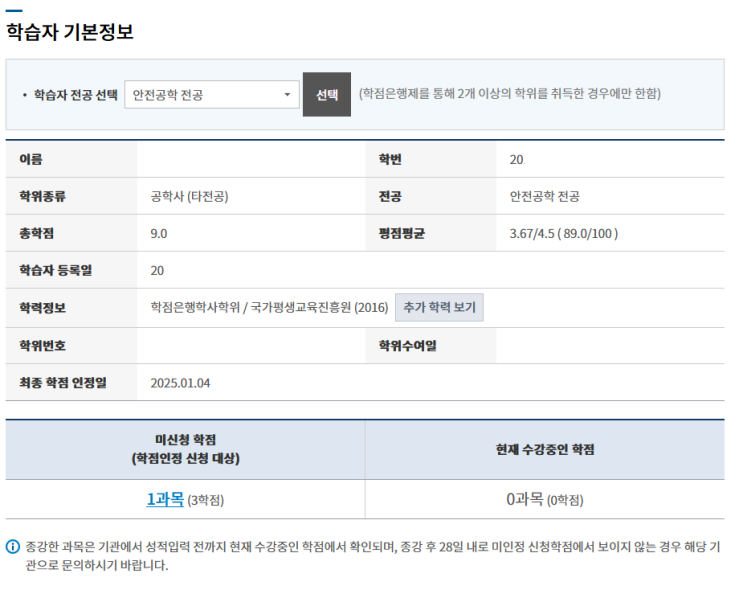Select the 공학사 (타전공) degree type value
Screen dimensions: 743x594
[190, 196]
